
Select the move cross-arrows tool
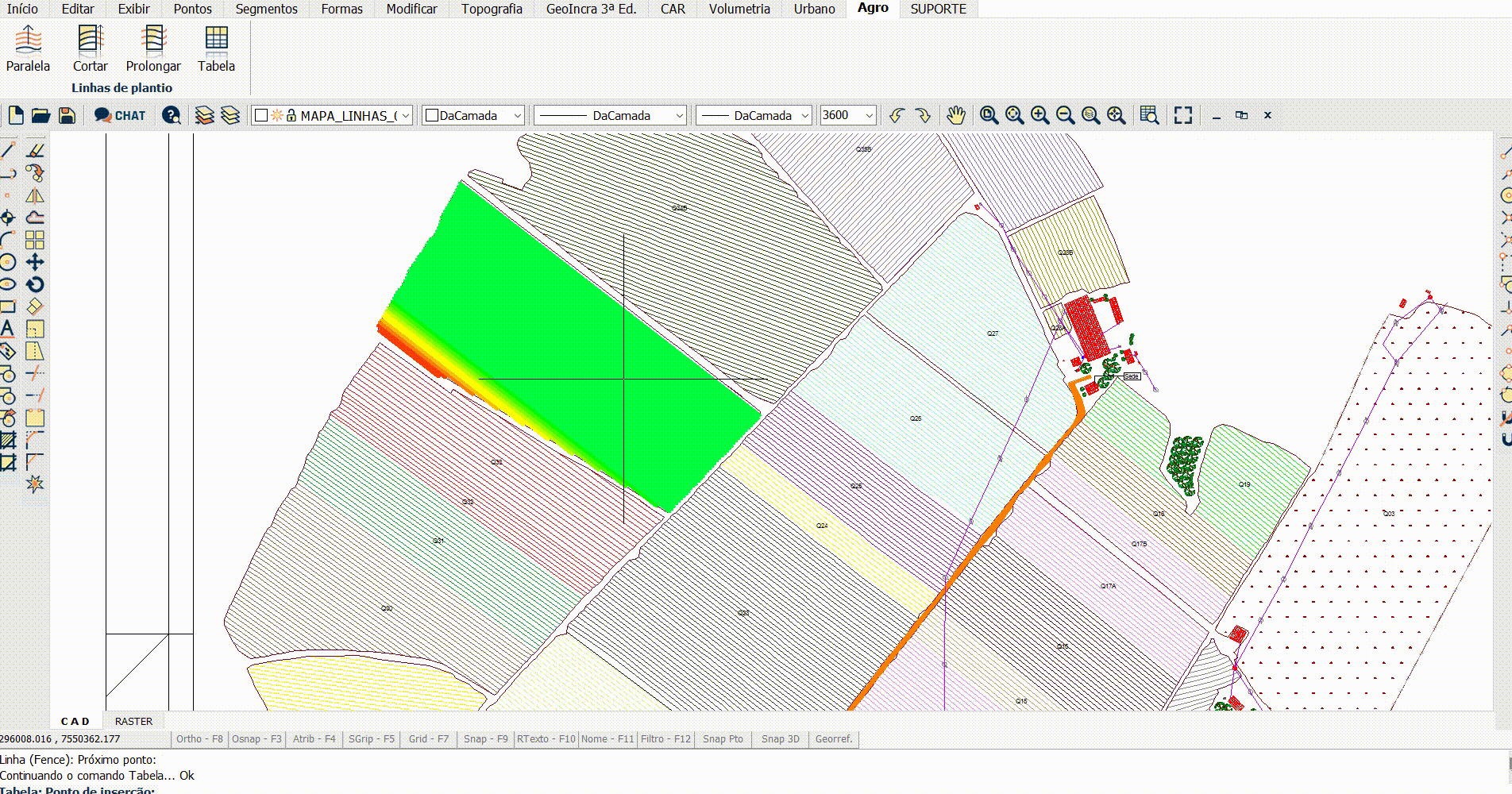click(x=35, y=262)
